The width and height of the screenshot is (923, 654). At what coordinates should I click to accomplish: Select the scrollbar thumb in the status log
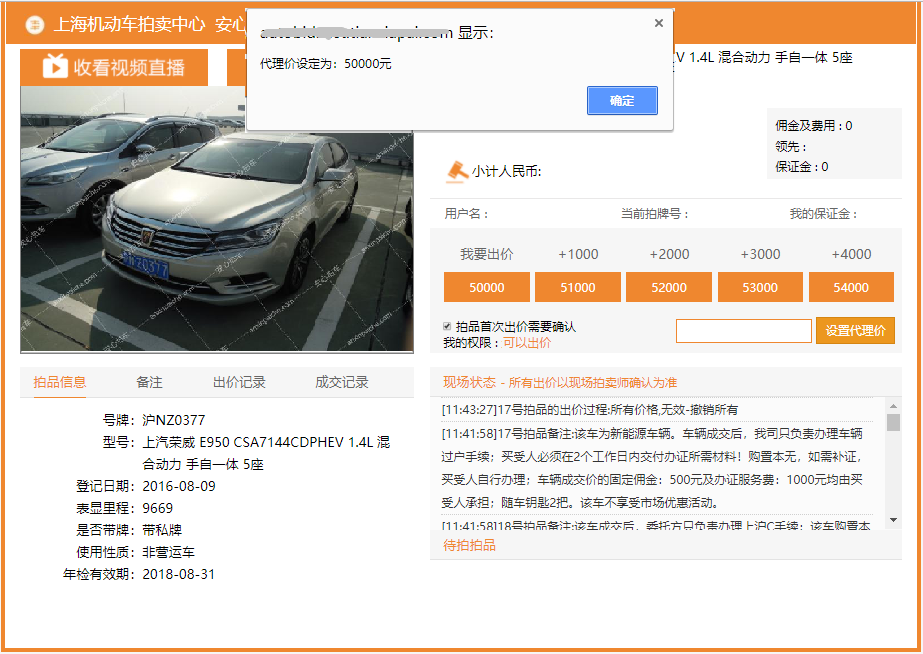(893, 422)
